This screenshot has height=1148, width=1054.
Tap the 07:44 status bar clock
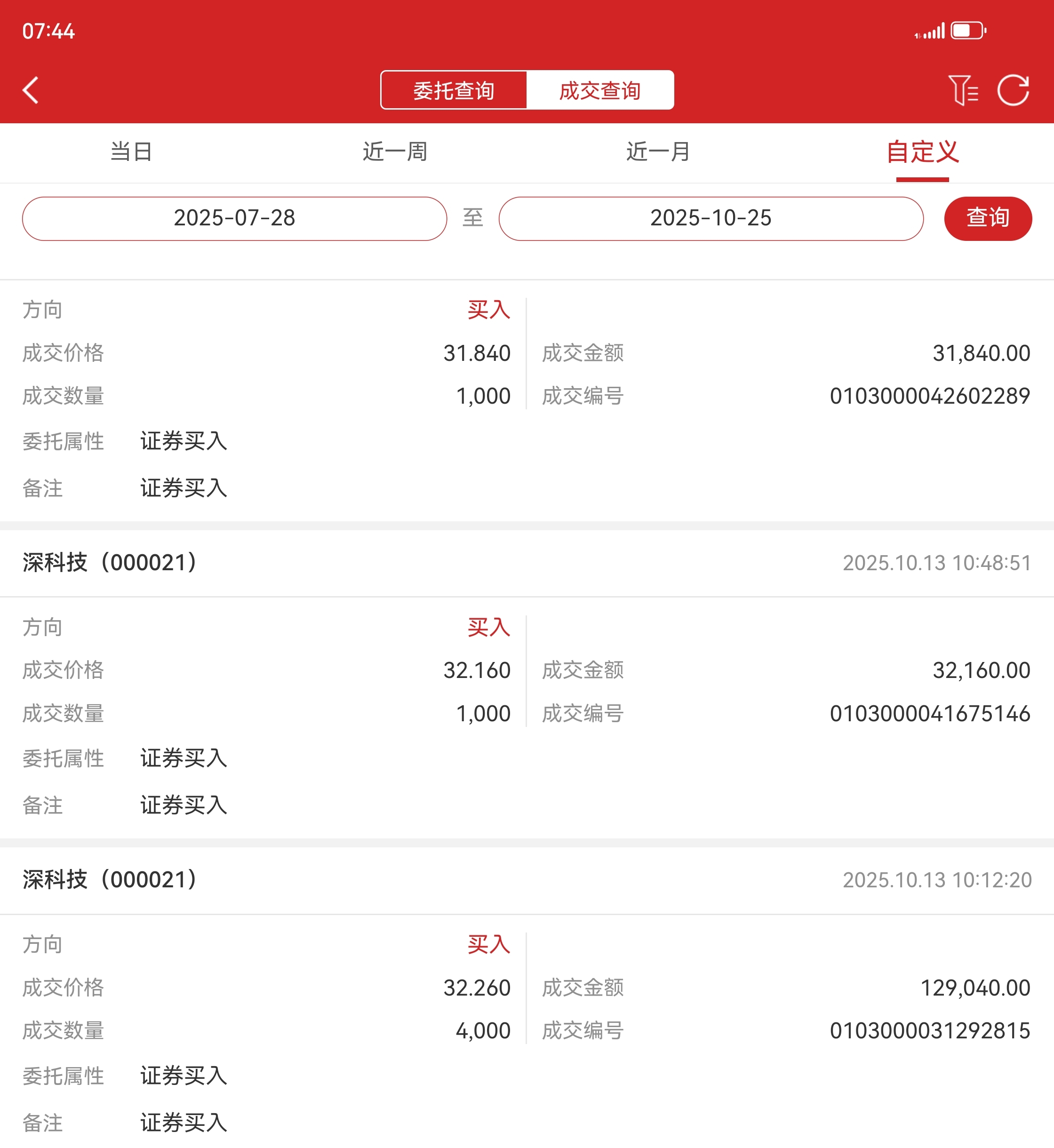(48, 32)
